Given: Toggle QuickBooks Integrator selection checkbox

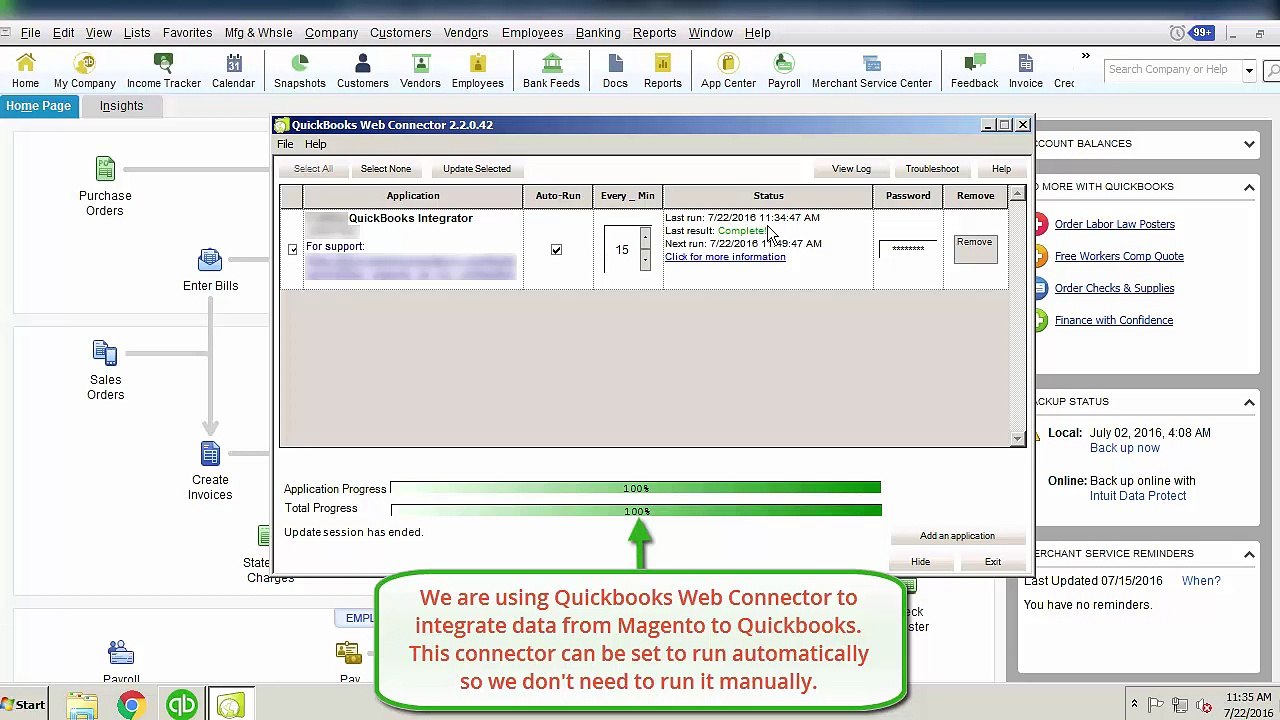Looking at the screenshot, I should click(x=292, y=249).
